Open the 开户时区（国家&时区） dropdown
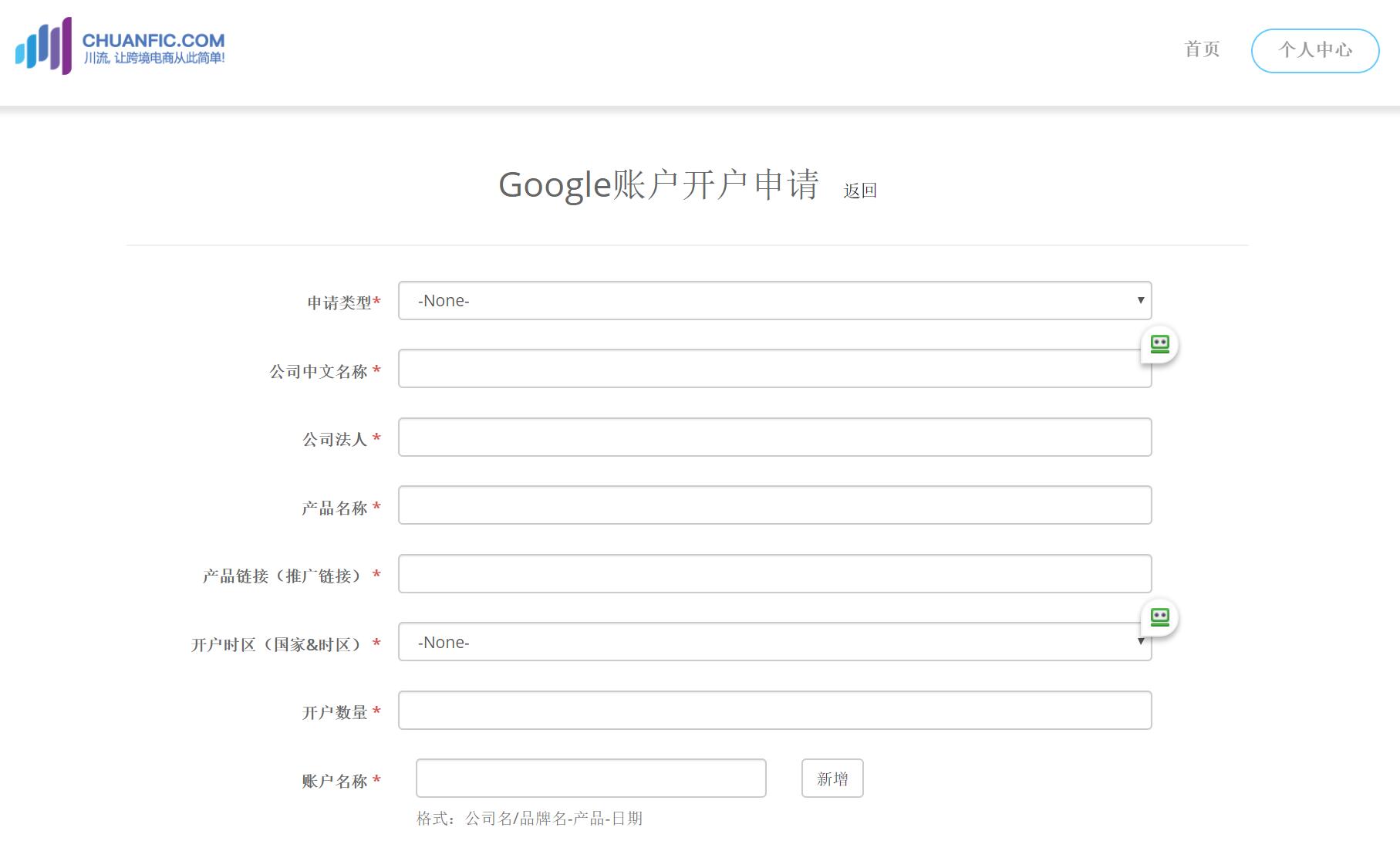Image resolution: width=1400 pixels, height=841 pixels. tap(774, 642)
